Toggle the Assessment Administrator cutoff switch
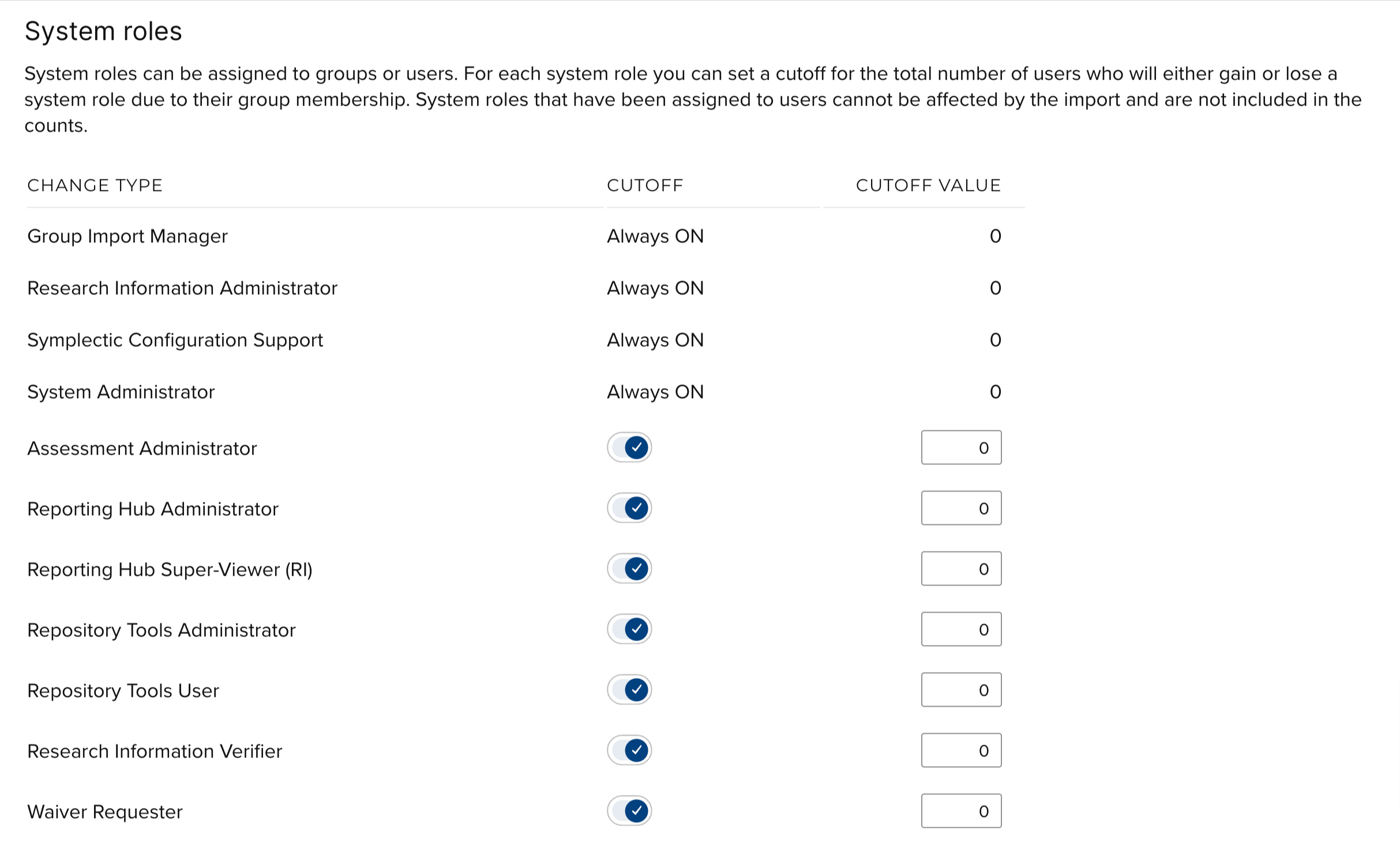 (x=629, y=448)
